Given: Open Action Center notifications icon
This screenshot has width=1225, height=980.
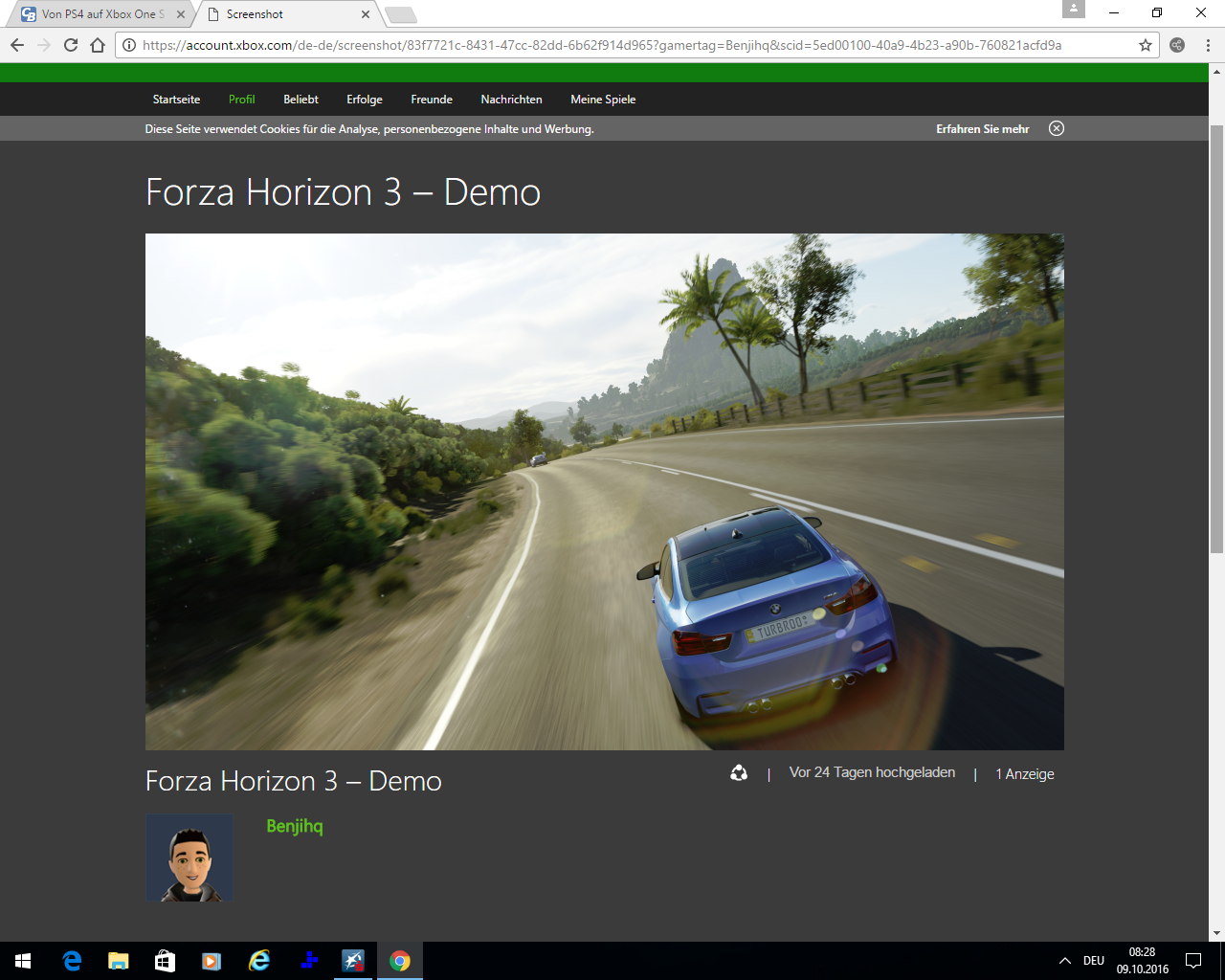Looking at the screenshot, I should (1193, 961).
